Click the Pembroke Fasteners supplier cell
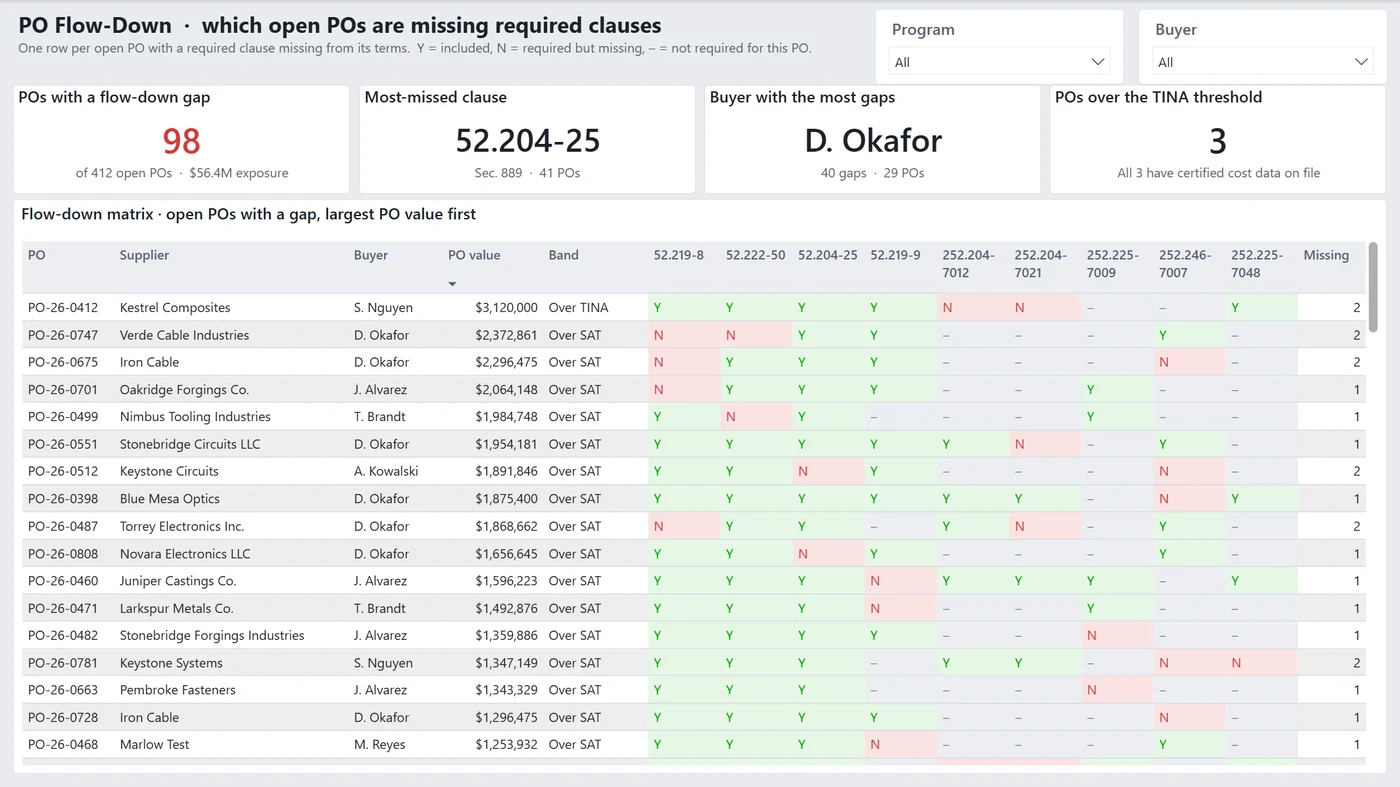Image resolution: width=1400 pixels, height=787 pixels. [x=178, y=690]
